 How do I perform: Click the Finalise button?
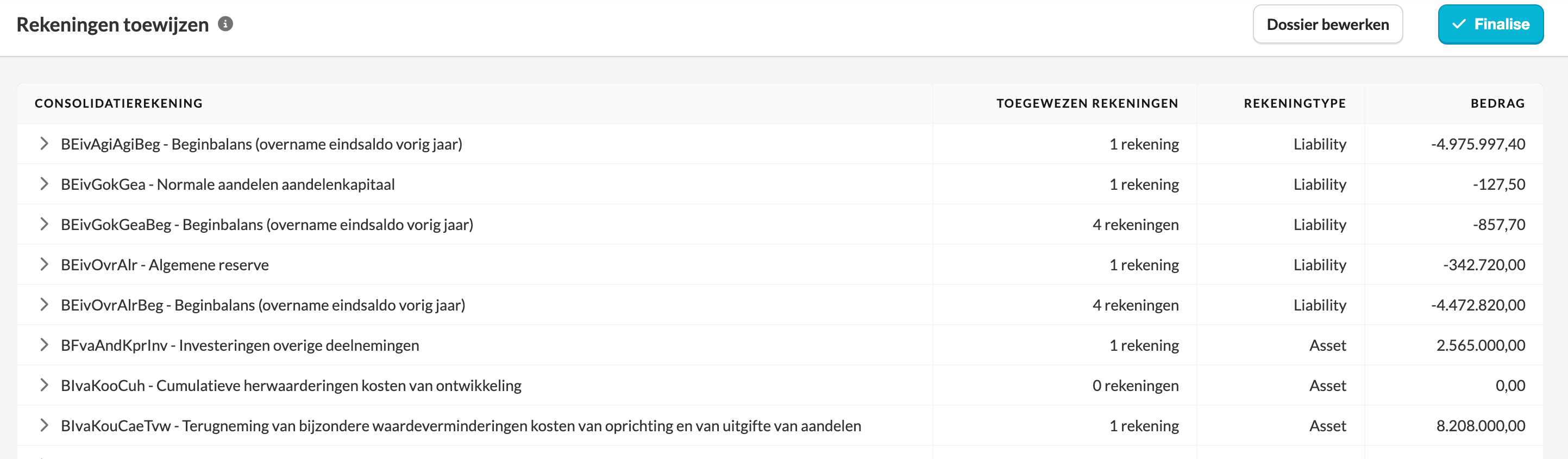pyautogui.click(x=1490, y=24)
